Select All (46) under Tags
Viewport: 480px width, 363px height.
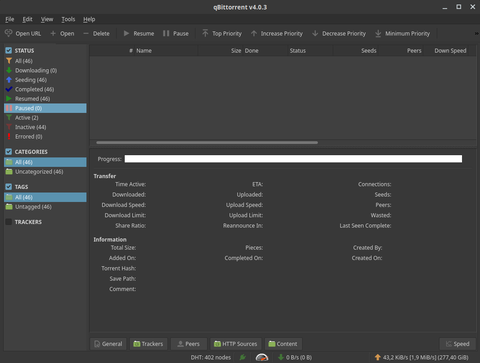45,197
